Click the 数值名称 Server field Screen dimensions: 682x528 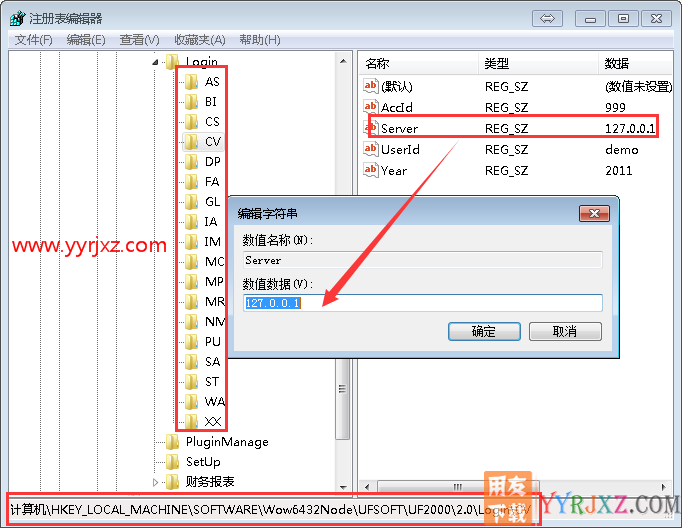point(423,260)
